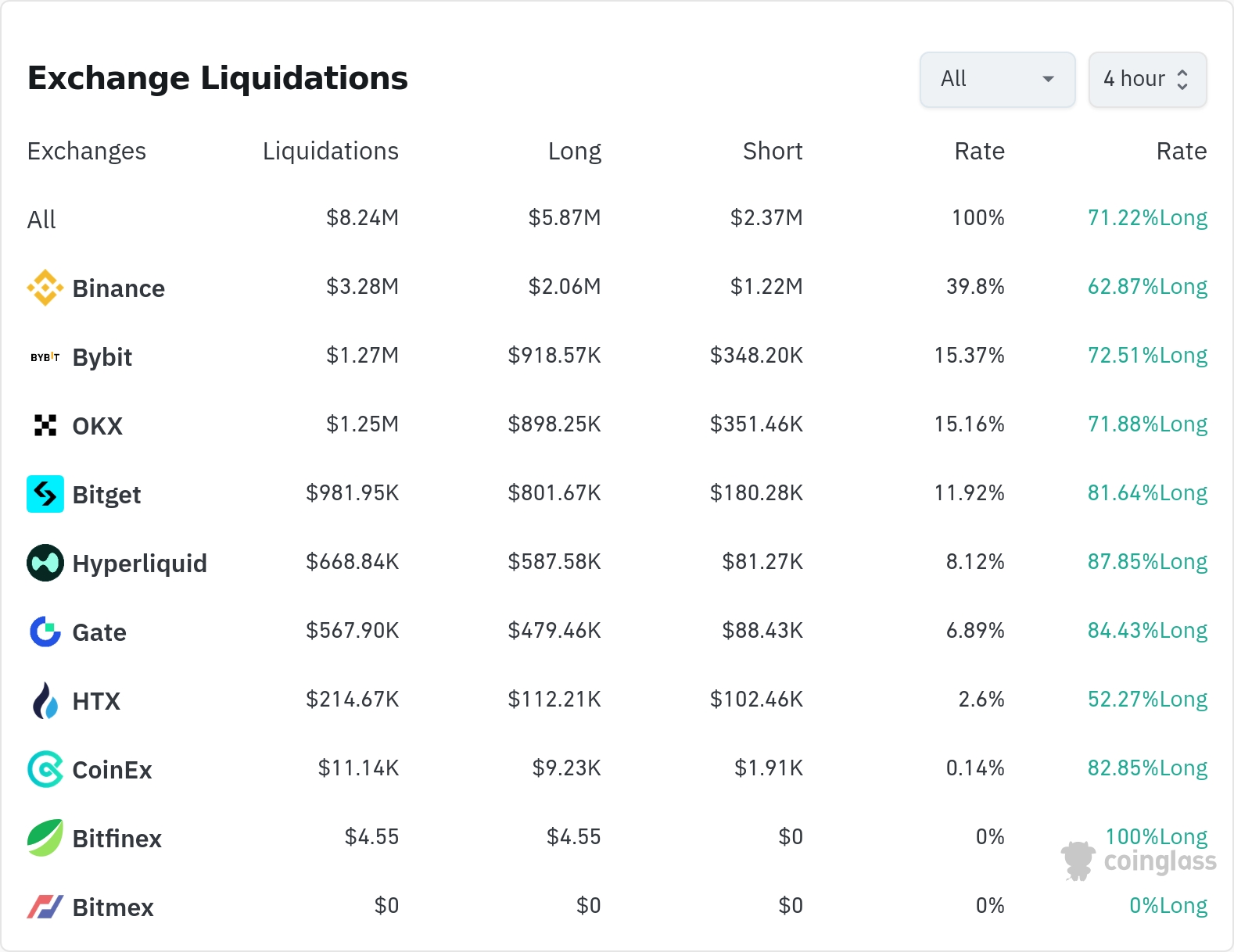Viewport: 1234px width, 952px height.
Task: Select the All exchanges summary row label
Action: tap(41, 220)
